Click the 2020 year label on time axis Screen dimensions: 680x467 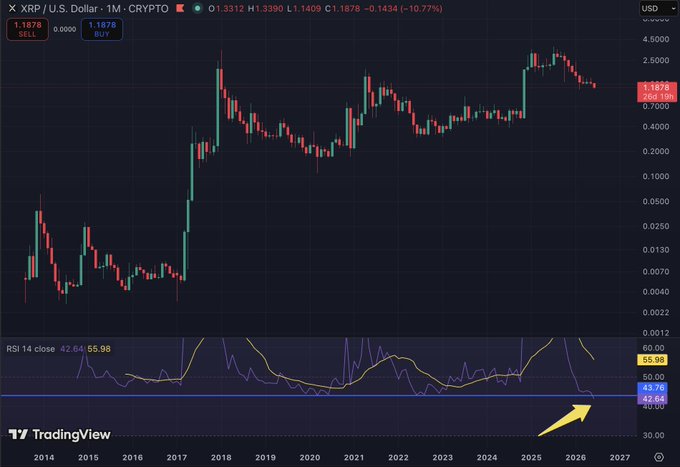tap(310, 457)
